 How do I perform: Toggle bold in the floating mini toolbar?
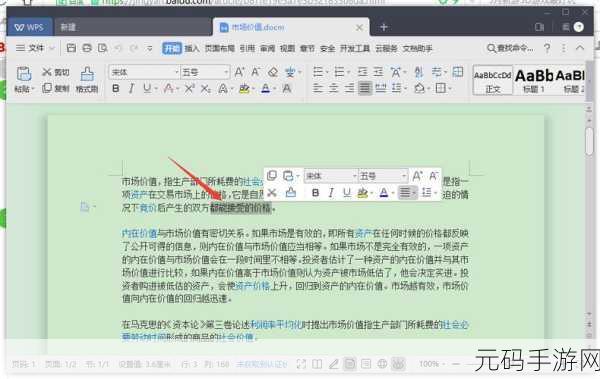(x=315, y=193)
